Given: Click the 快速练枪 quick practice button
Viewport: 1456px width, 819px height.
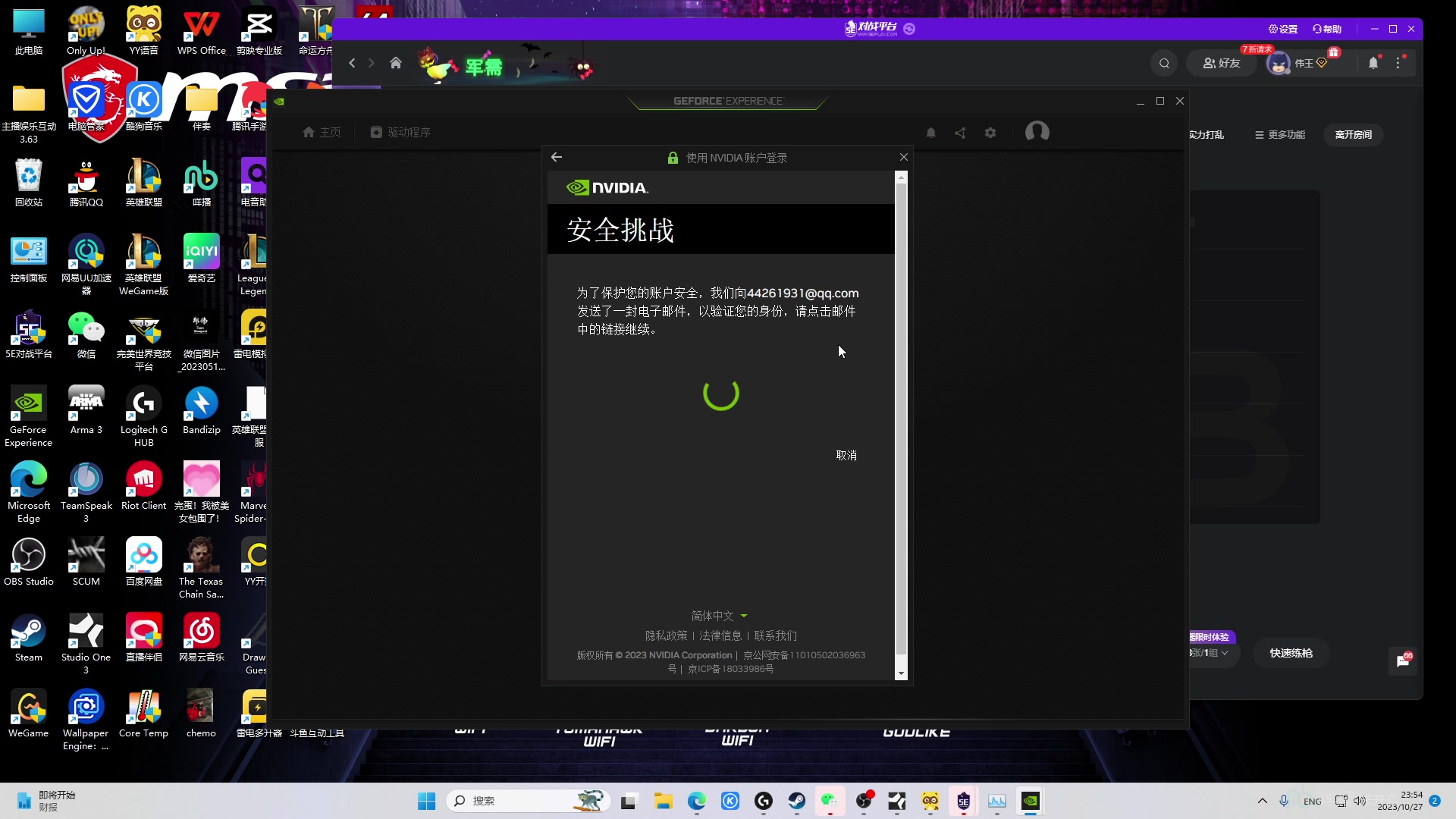Looking at the screenshot, I should point(1291,653).
